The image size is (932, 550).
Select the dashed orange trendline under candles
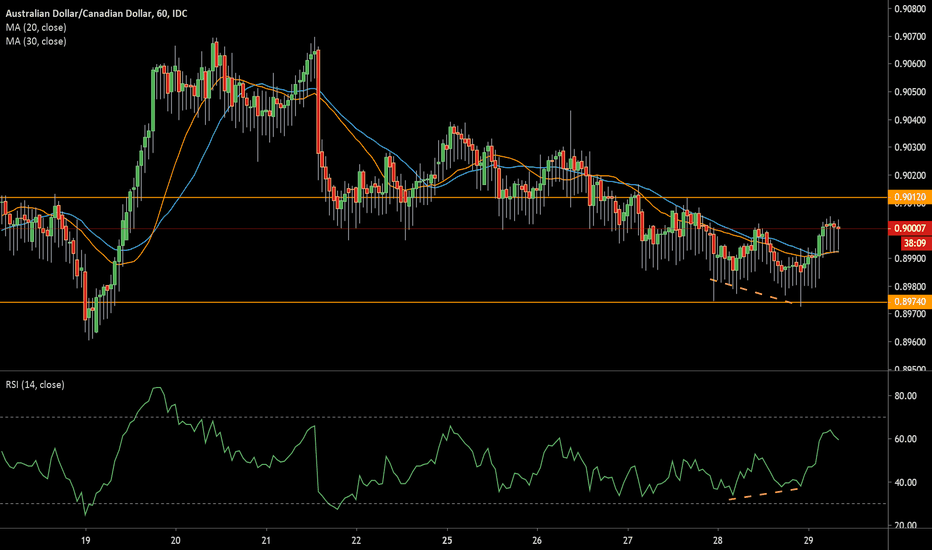click(x=750, y=291)
